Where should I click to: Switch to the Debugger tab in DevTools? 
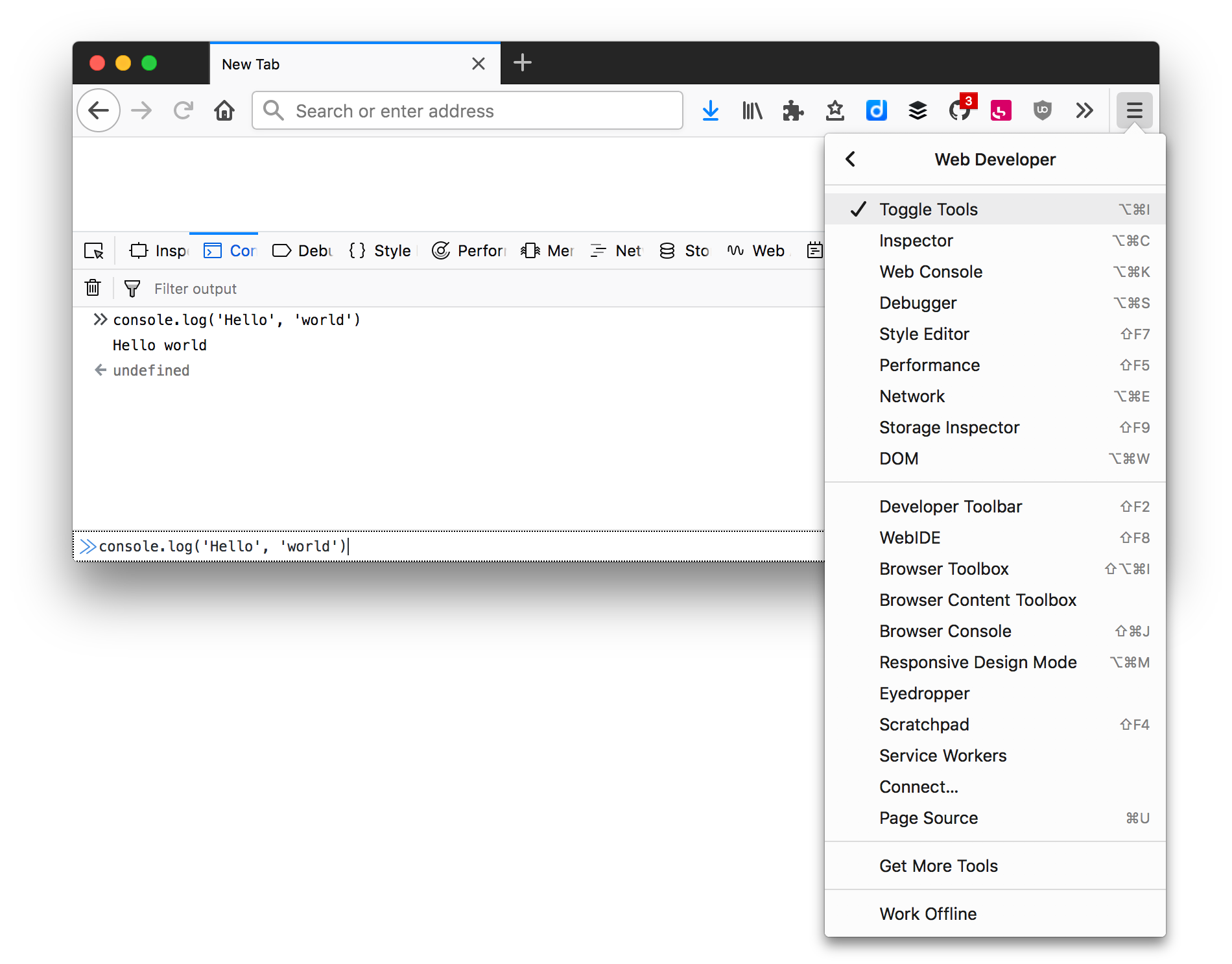coord(300,250)
